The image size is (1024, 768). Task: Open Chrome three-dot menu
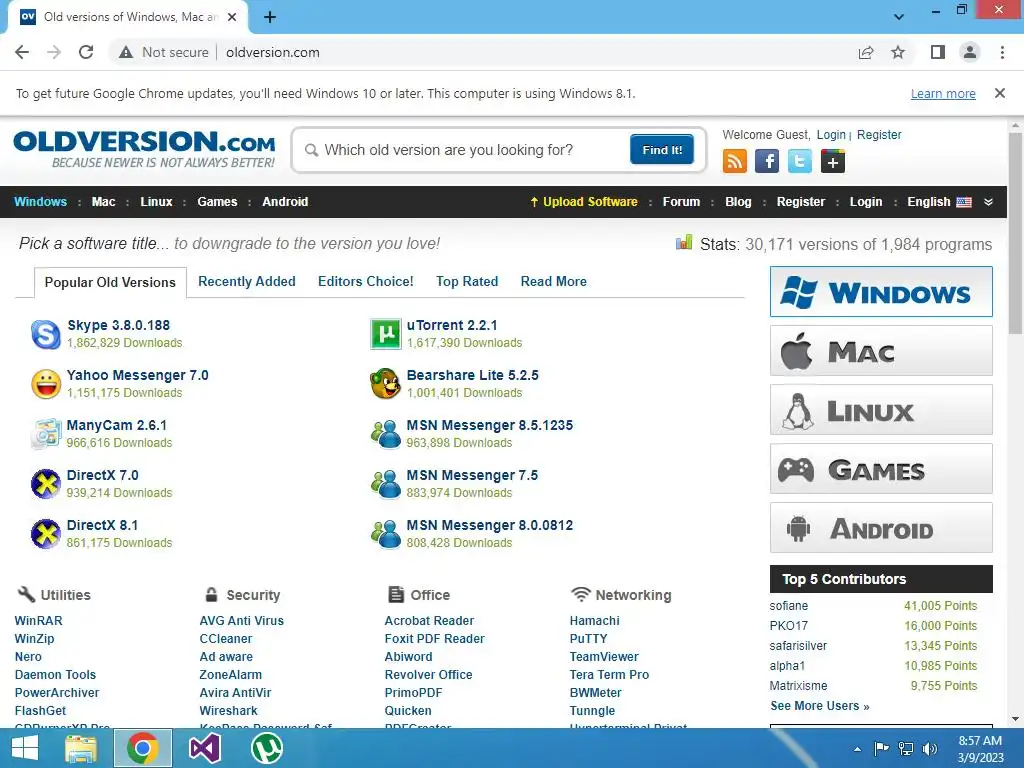1002,52
